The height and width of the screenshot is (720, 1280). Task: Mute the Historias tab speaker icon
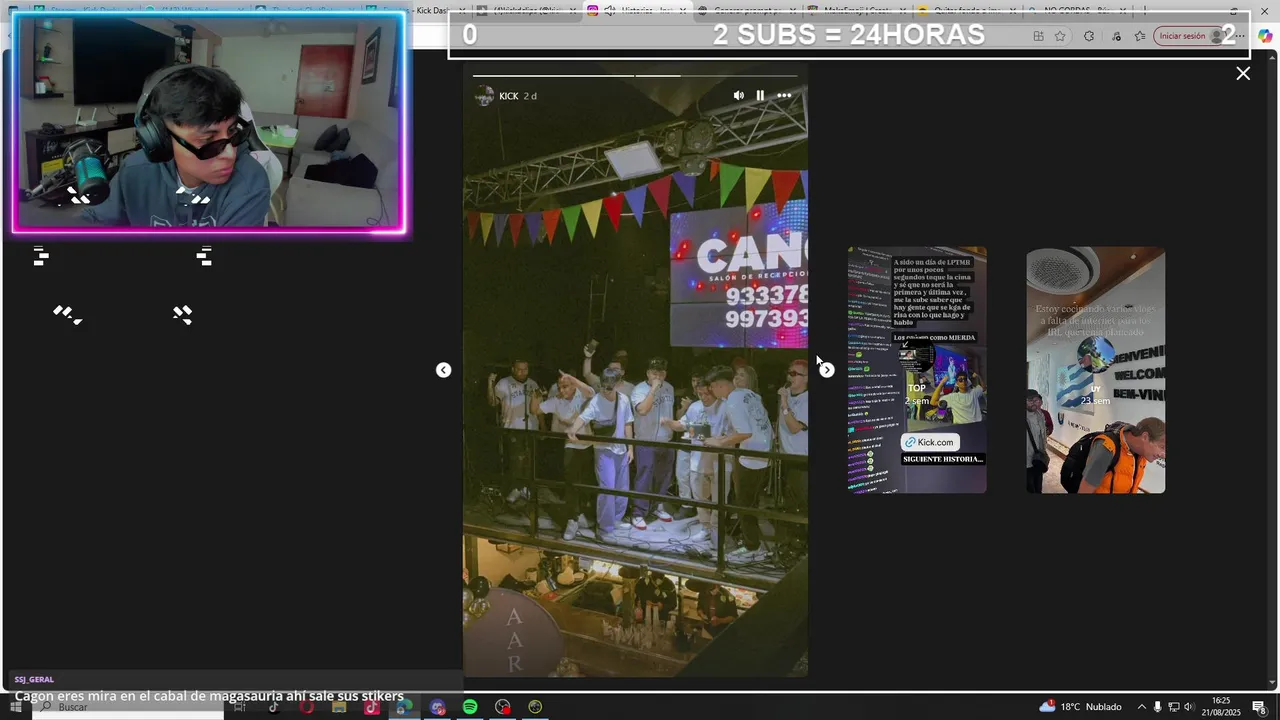(610, 11)
